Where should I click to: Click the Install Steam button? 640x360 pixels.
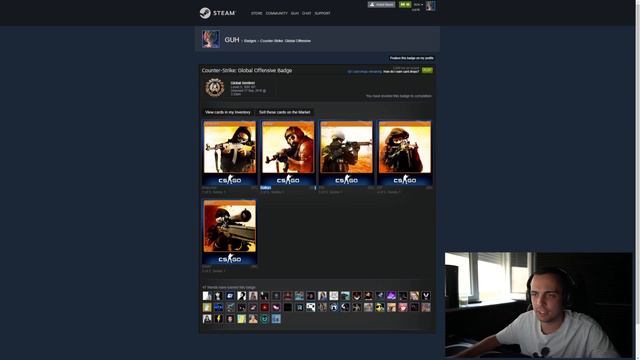[x=381, y=4]
